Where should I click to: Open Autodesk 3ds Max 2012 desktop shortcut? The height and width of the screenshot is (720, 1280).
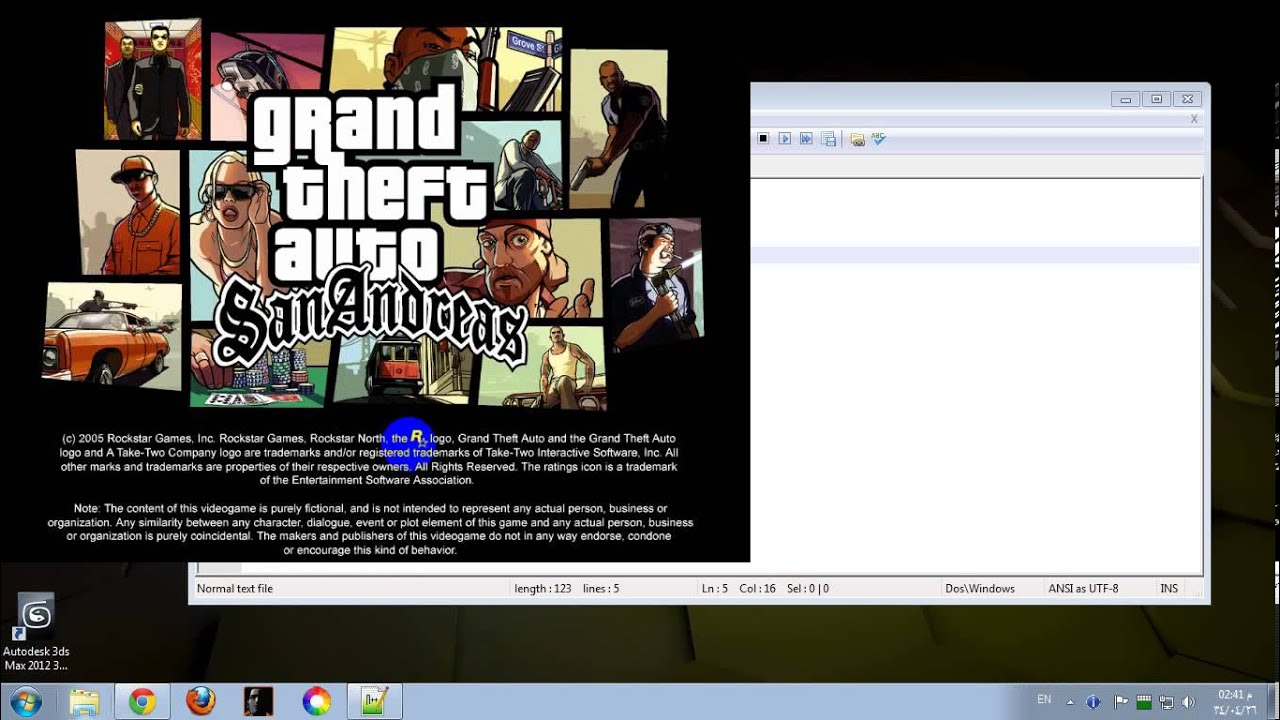click(x=36, y=633)
